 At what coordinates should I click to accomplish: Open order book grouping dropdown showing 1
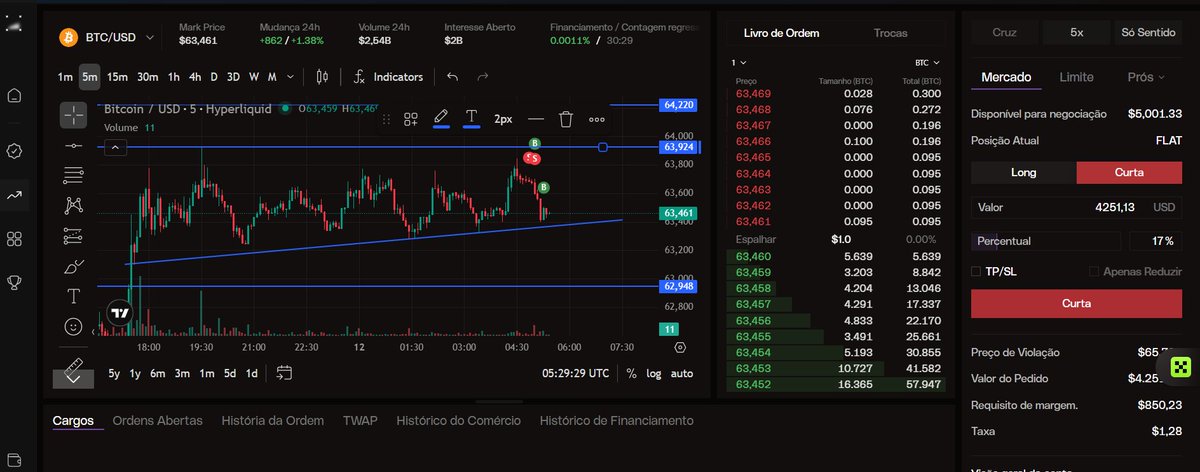(738, 62)
